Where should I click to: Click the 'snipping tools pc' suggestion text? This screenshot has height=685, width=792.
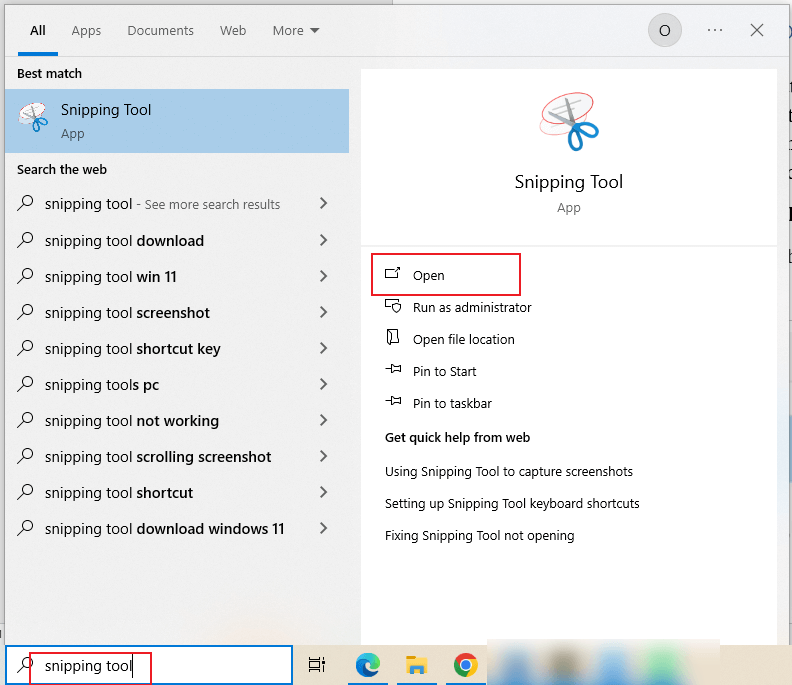coord(102,385)
